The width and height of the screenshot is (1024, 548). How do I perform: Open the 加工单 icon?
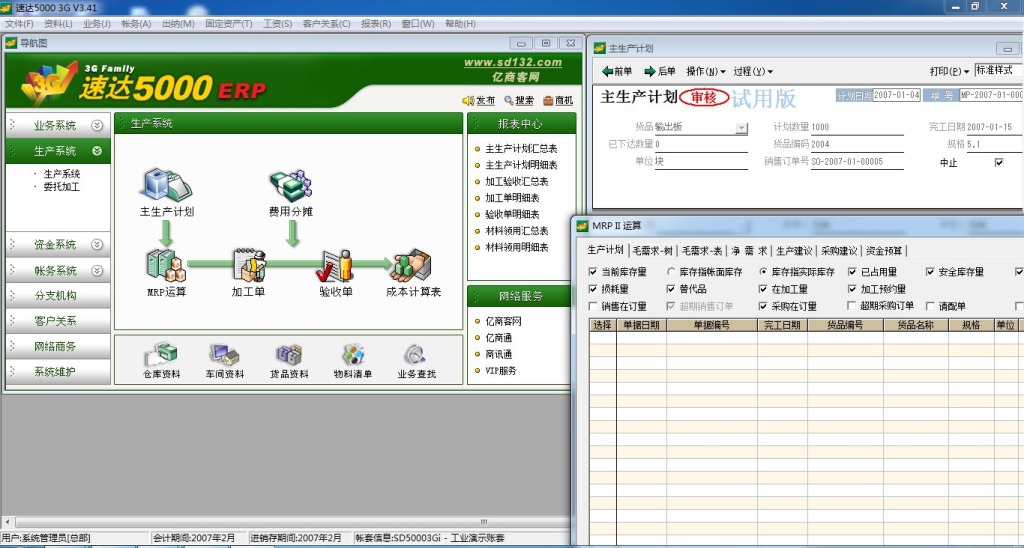point(249,266)
